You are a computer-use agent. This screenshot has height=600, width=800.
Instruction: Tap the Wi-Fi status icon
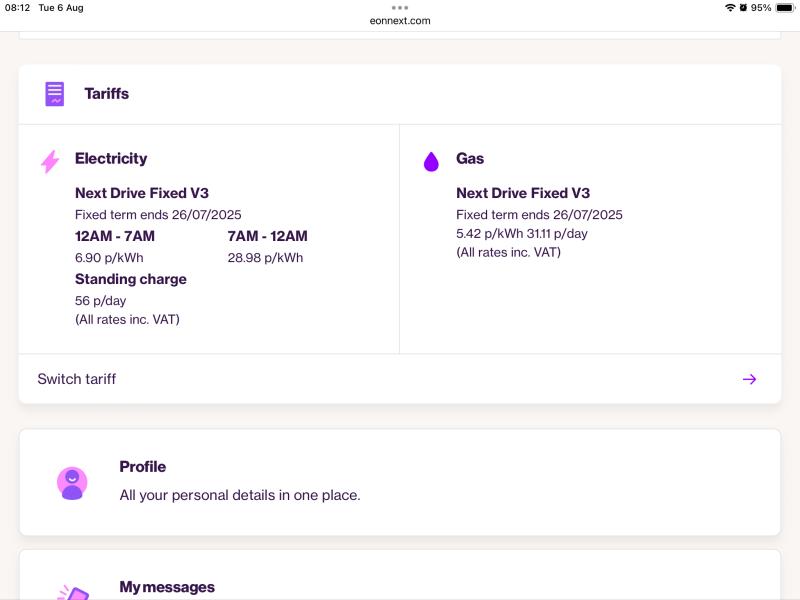click(x=730, y=8)
